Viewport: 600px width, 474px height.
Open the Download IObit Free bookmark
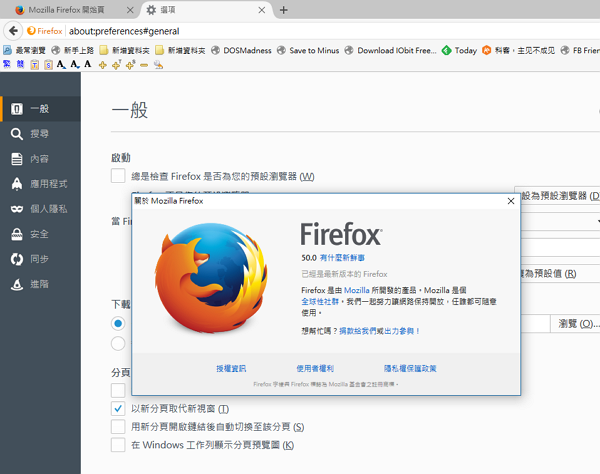pos(390,50)
